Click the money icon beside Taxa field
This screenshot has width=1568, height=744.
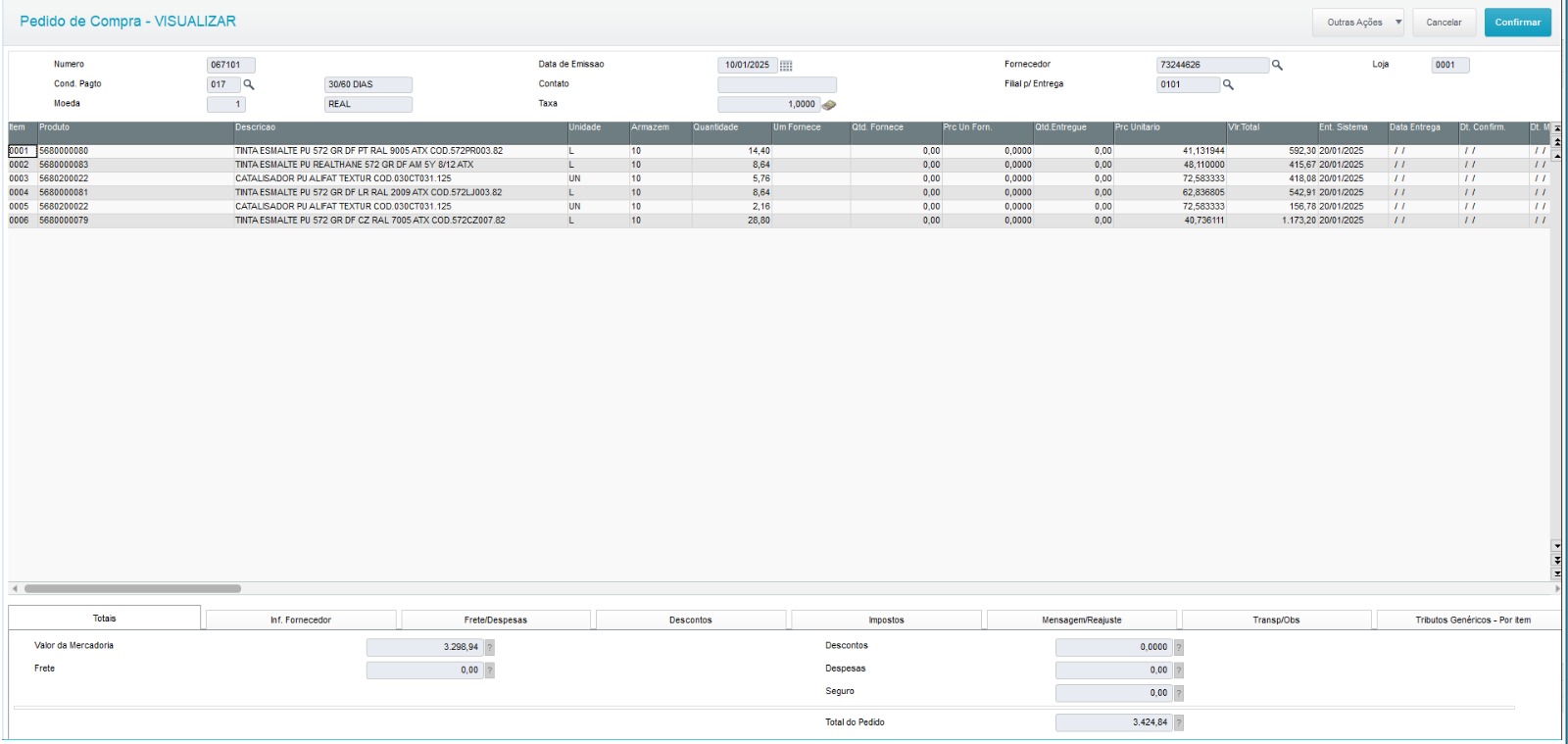(829, 105)
